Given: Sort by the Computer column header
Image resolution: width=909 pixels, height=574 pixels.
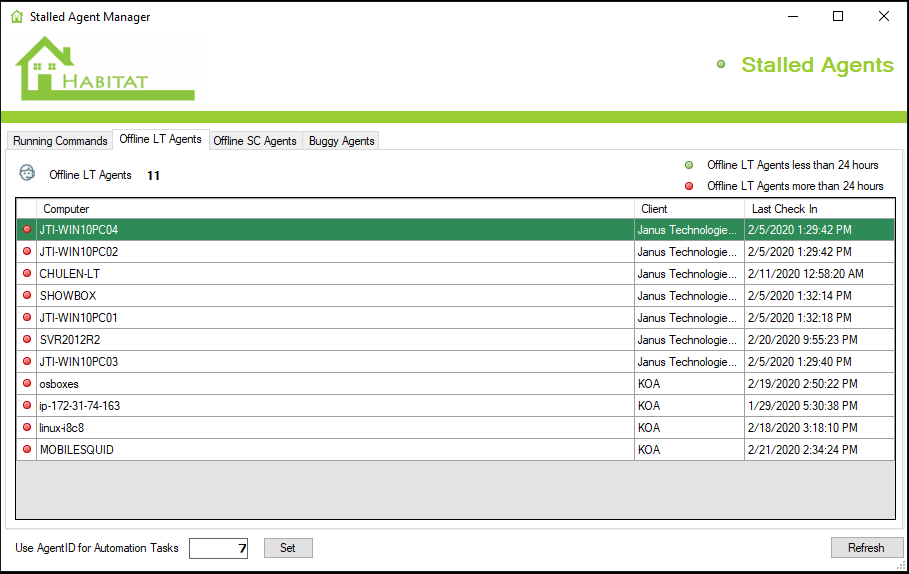Looking at the screenshot, I should (x=335, y=209).
